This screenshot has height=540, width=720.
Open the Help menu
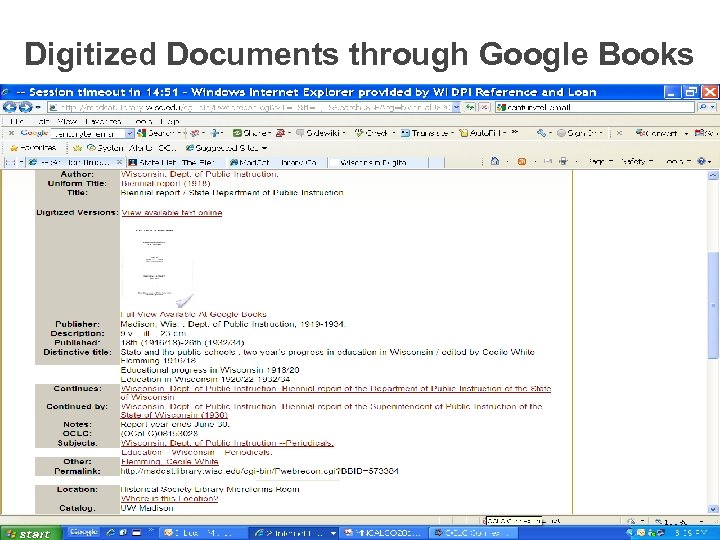pyautogui.click(x=170, y=121)
